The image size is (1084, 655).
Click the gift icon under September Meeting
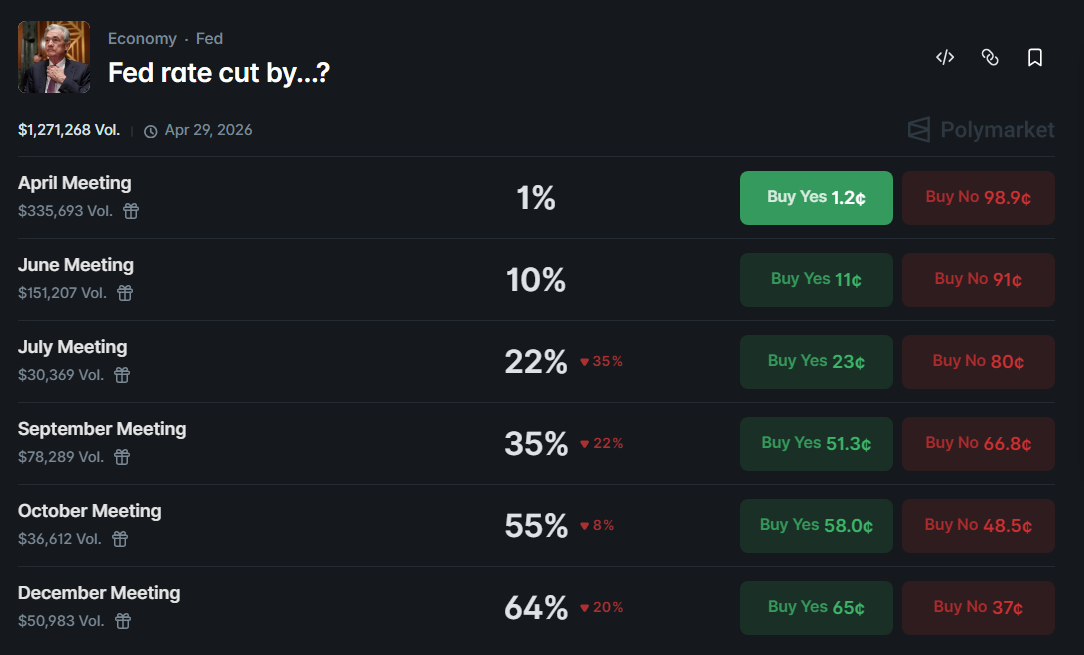click(121, 457)
